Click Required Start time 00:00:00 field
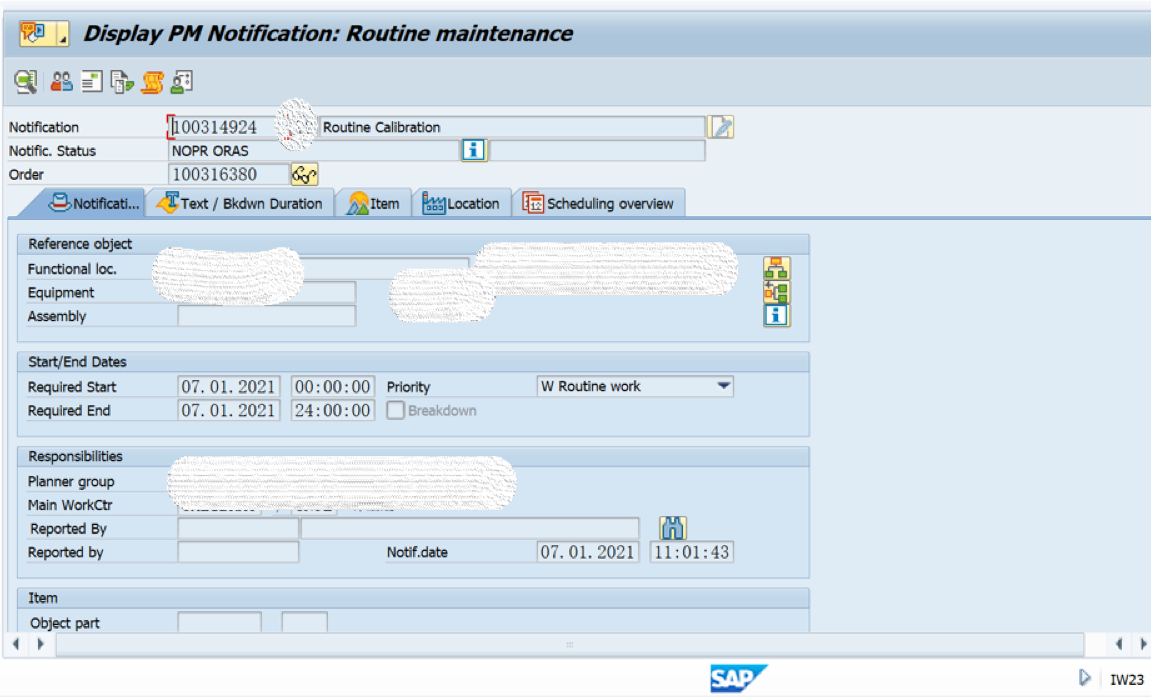Screen dimensions: 1151x697 (333, 387)
